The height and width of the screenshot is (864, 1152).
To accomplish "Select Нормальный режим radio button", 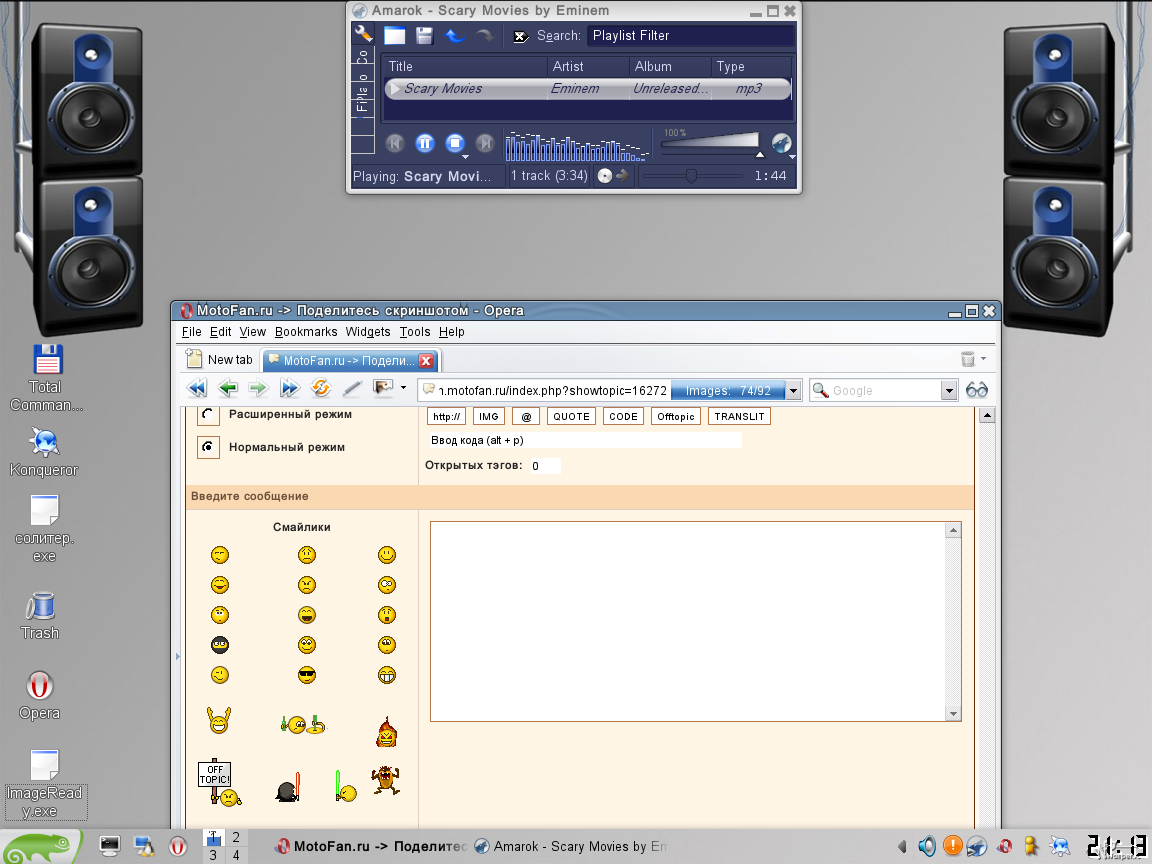I will coord(208,447).
